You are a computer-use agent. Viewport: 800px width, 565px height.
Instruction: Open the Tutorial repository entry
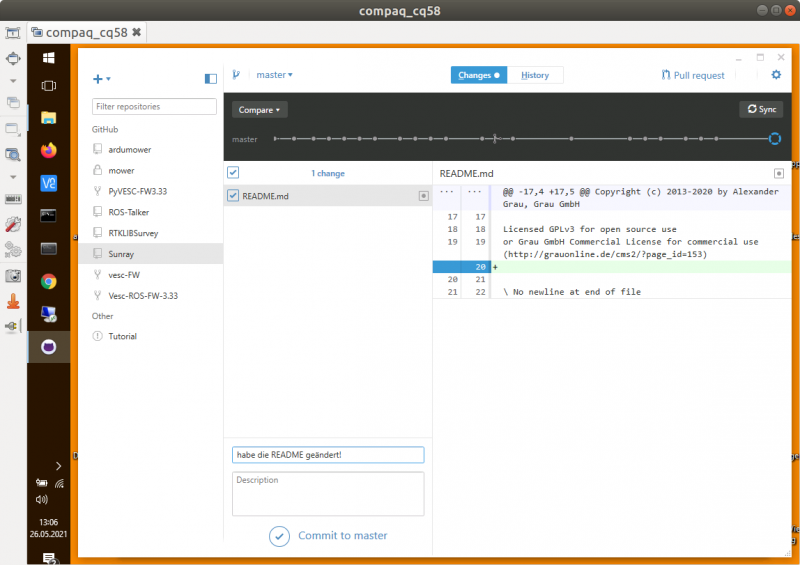[x=151, y=336]
